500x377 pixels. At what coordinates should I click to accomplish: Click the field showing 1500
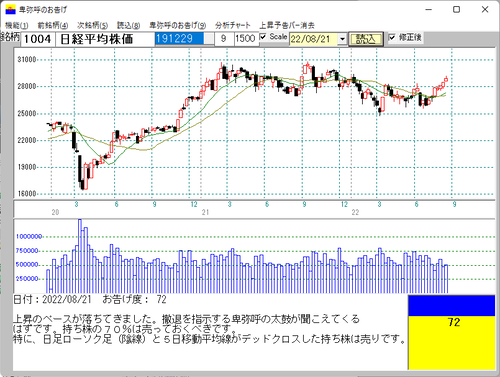tap(246, 39)
